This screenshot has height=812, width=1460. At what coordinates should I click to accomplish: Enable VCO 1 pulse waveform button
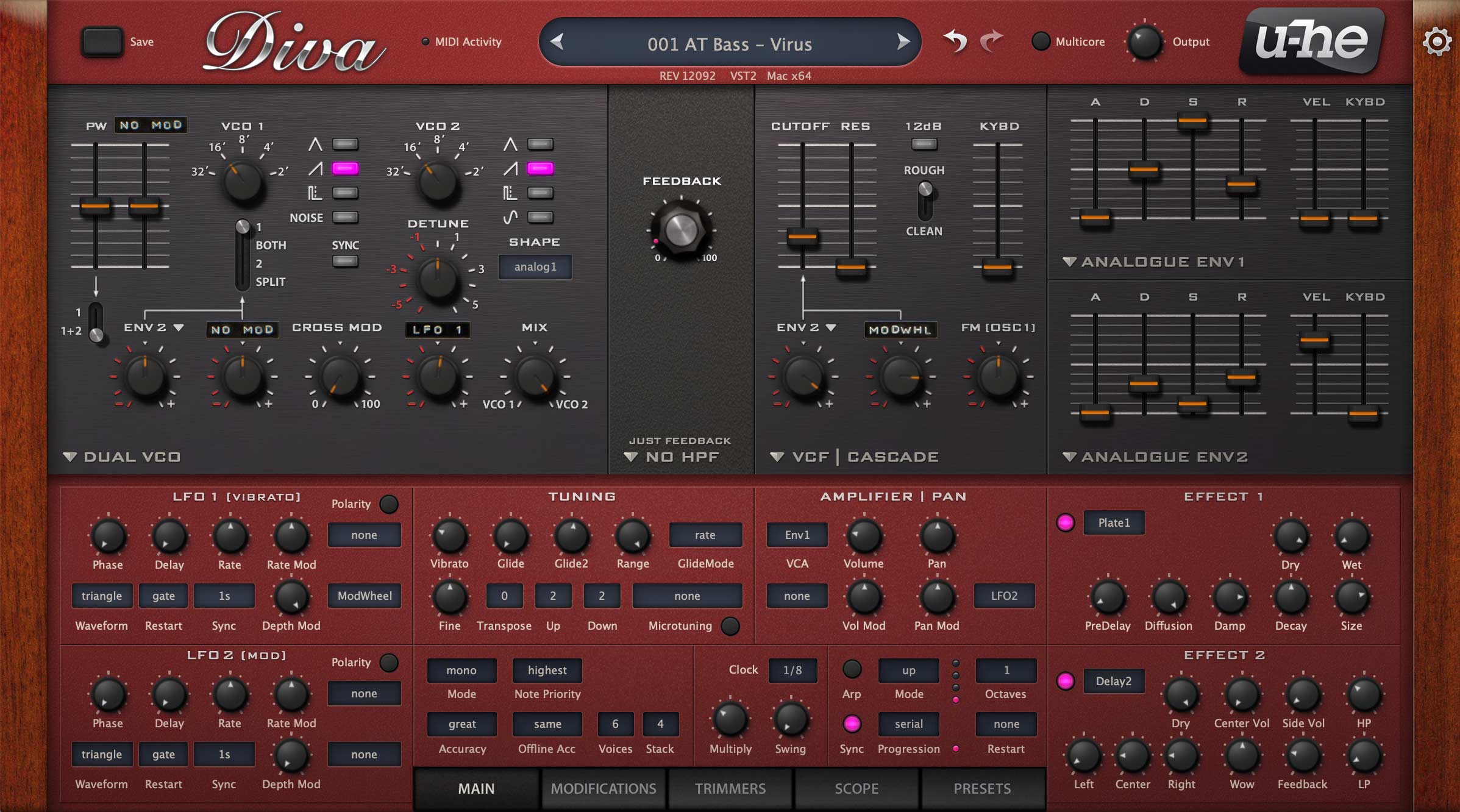[345, 193]
